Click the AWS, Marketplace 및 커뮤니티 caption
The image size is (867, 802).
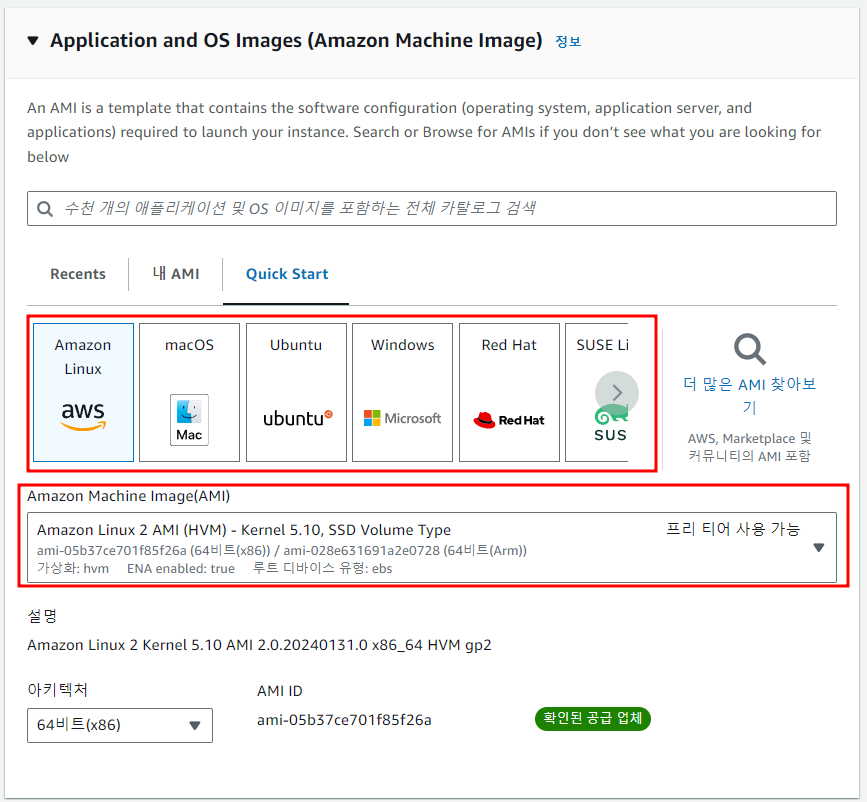tap(750, 447)
